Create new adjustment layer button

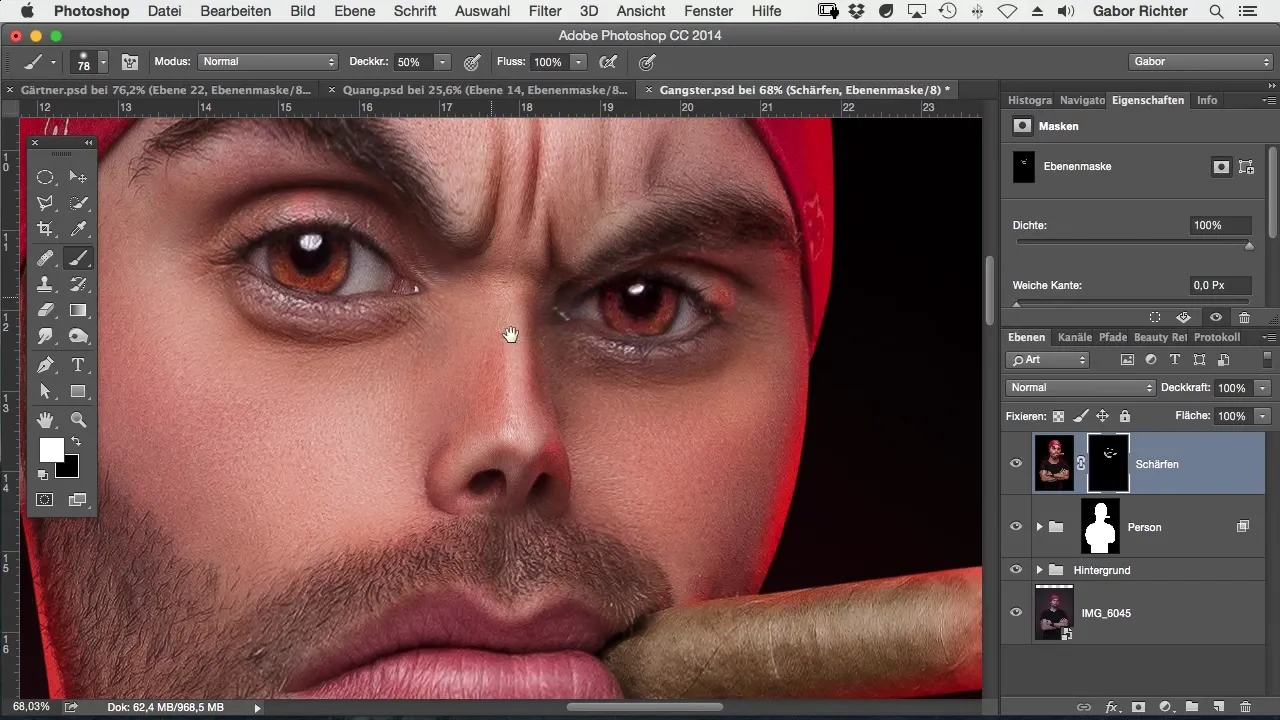coord(1165,707)
